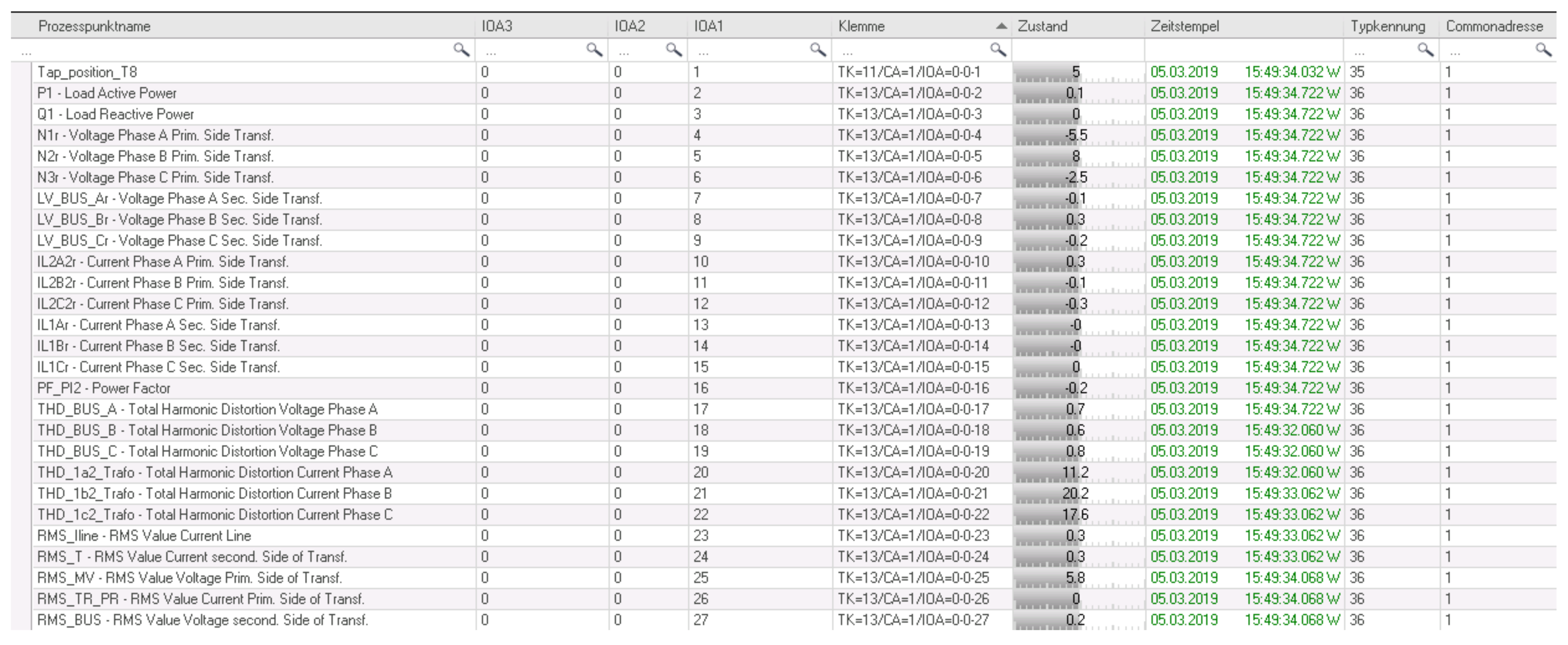The width and height of the screenshot is (1568, 645).
Task: Click the Prozesspunktname filter search icon
Action: (461, 50)
